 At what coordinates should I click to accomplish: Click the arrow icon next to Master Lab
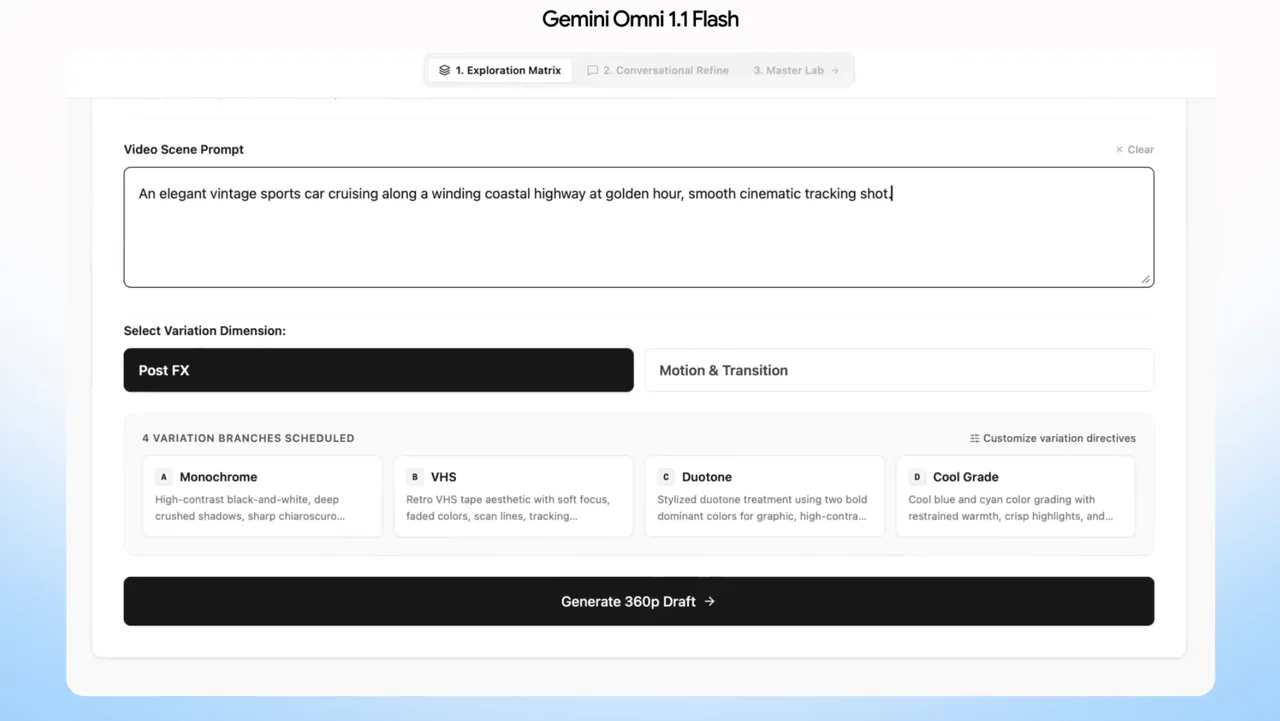pyautogui.click(x=835, y=70)
